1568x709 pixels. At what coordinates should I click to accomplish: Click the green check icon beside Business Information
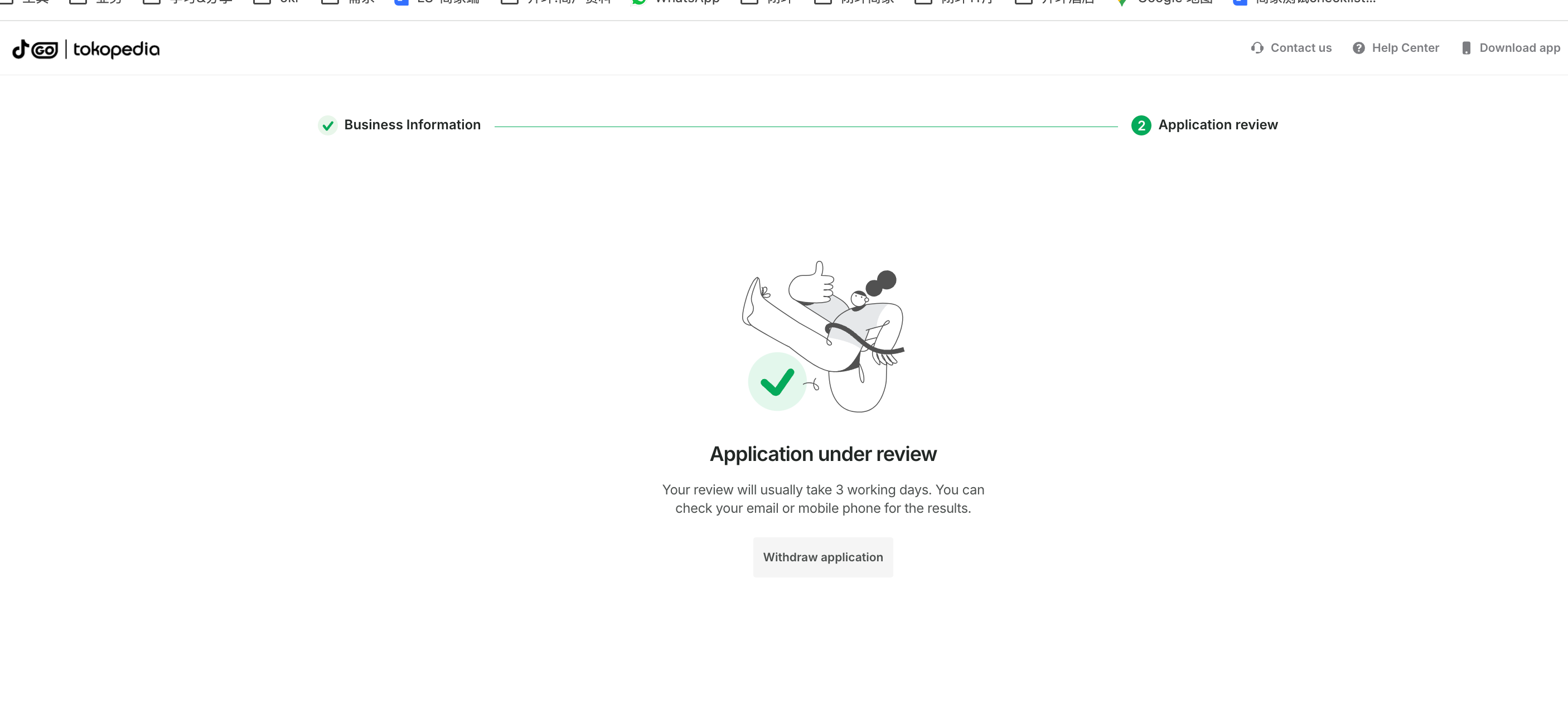(327, 125)
